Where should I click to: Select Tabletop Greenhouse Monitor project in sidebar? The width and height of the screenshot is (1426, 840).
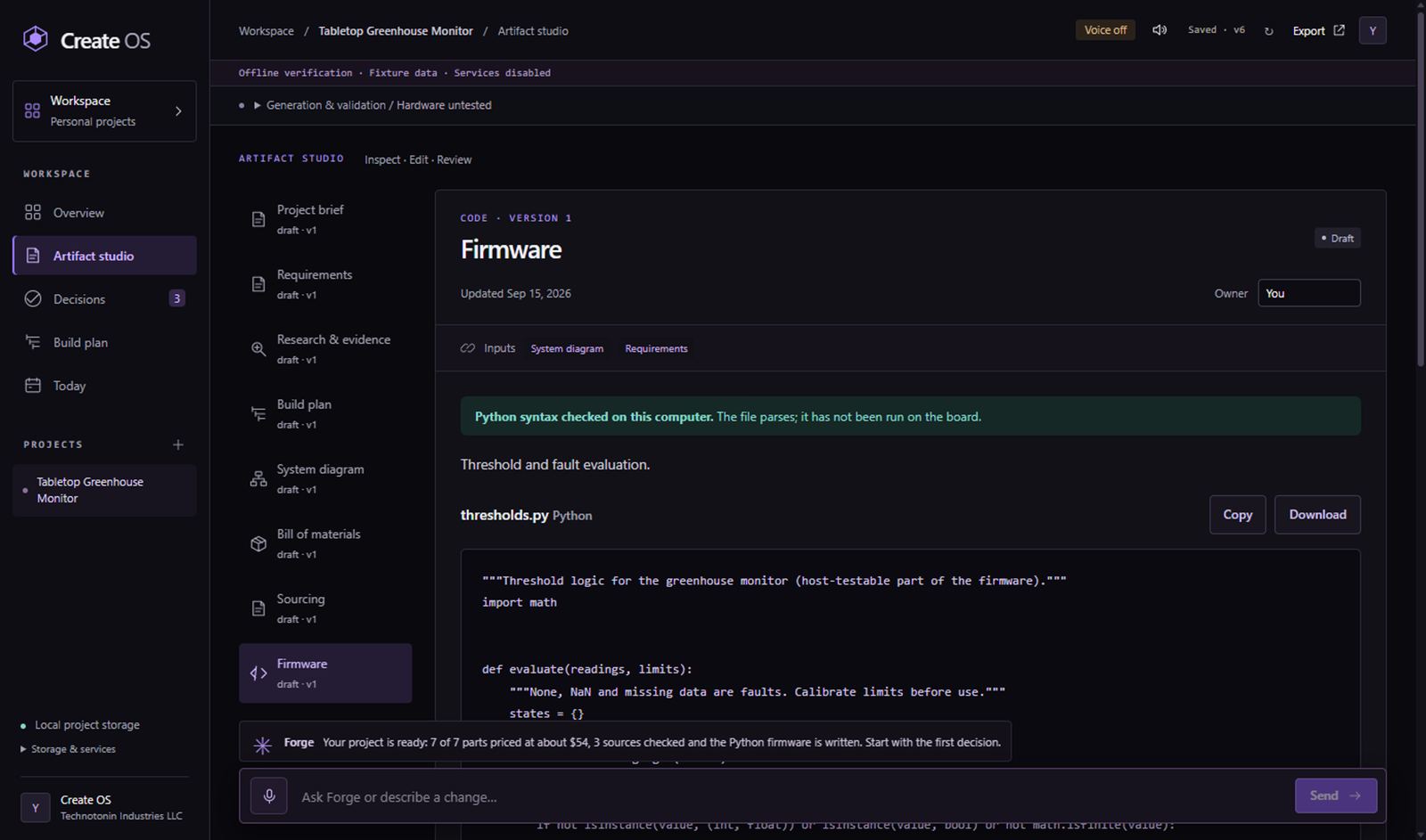(104, 490)
